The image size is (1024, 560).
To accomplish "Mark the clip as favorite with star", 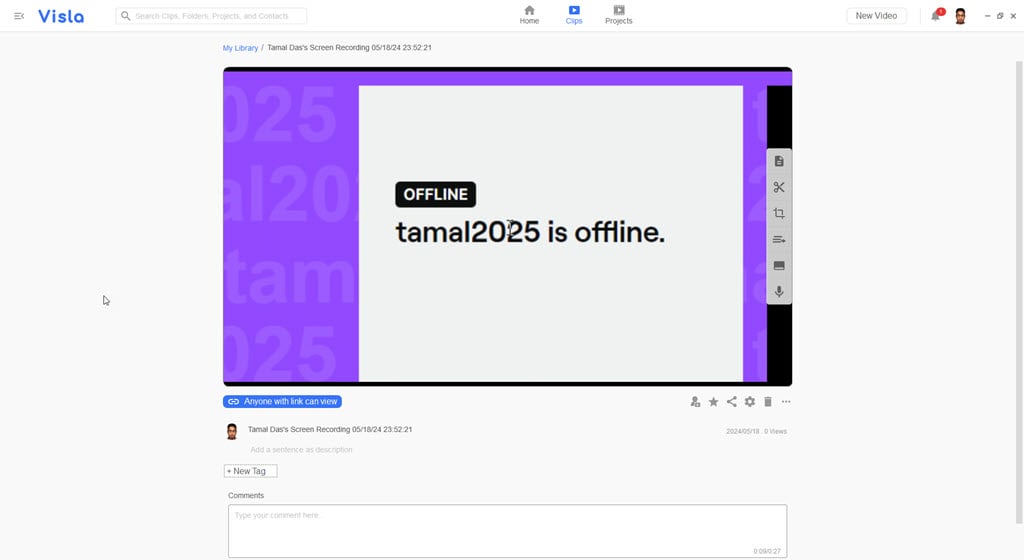I will click(713, 402).
